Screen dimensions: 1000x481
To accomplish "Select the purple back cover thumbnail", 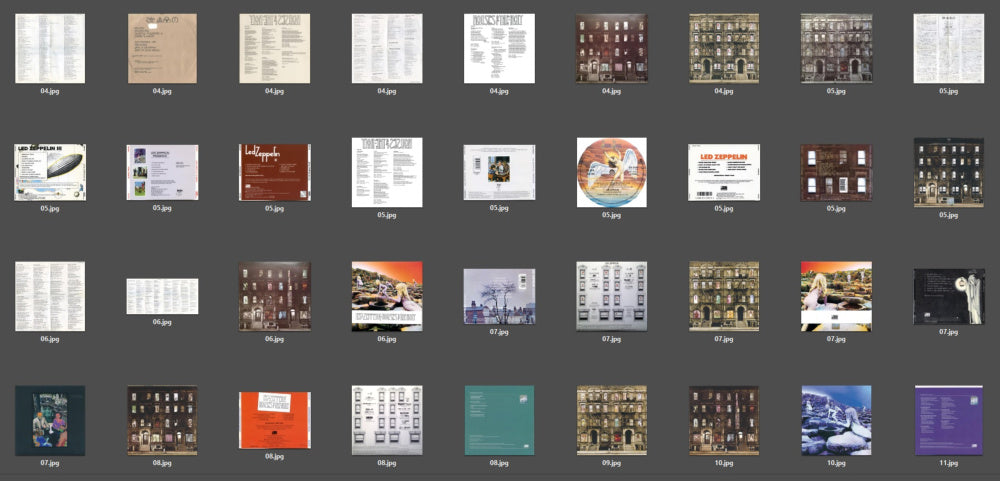I will click(x=948, y=420).
